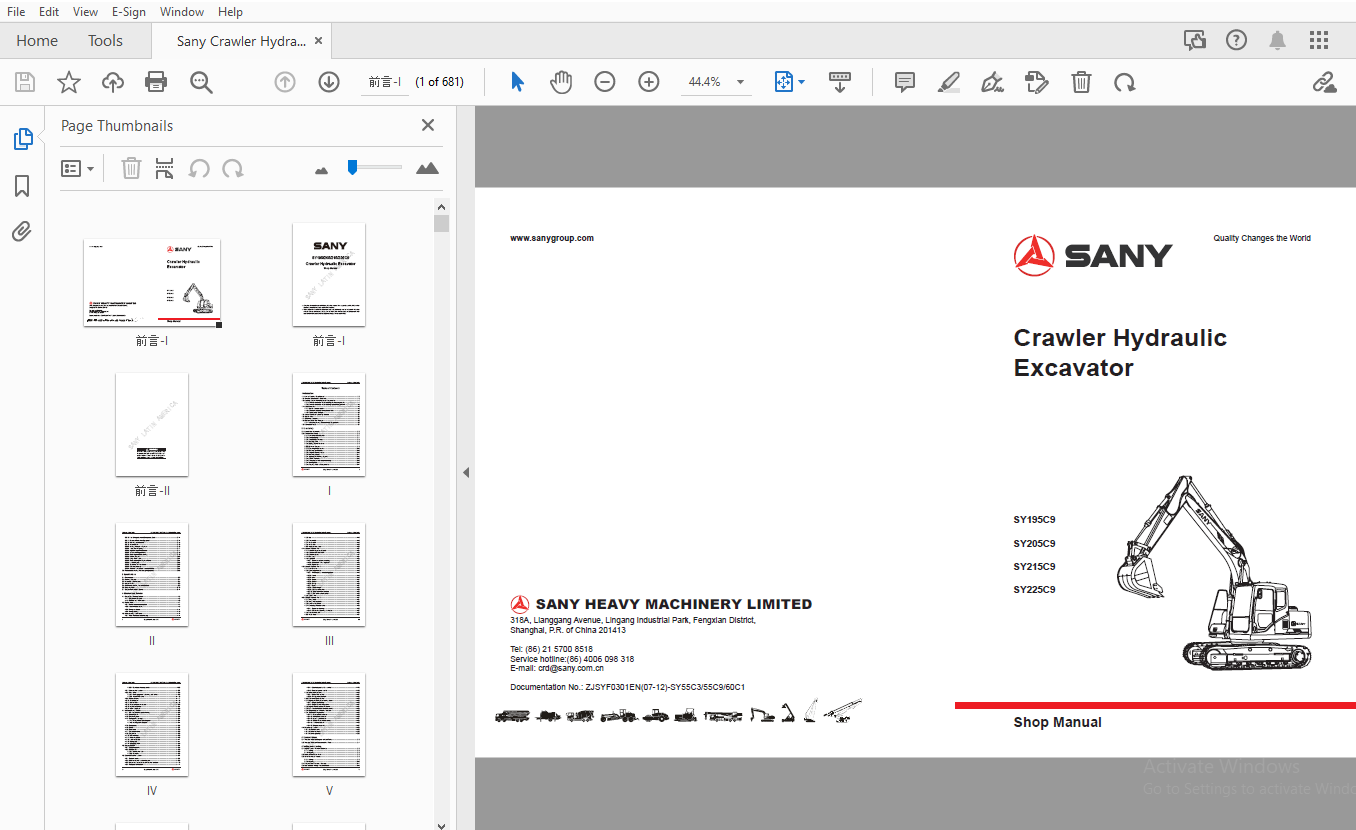Select the page II thumbnail
Image resolution: width=1356 pixels, height=830 pixels.
(152, 574)
